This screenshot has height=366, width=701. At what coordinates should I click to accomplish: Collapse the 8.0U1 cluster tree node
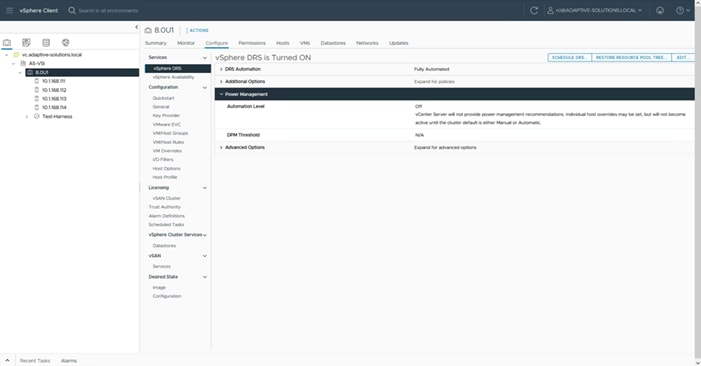click(20, 72)
